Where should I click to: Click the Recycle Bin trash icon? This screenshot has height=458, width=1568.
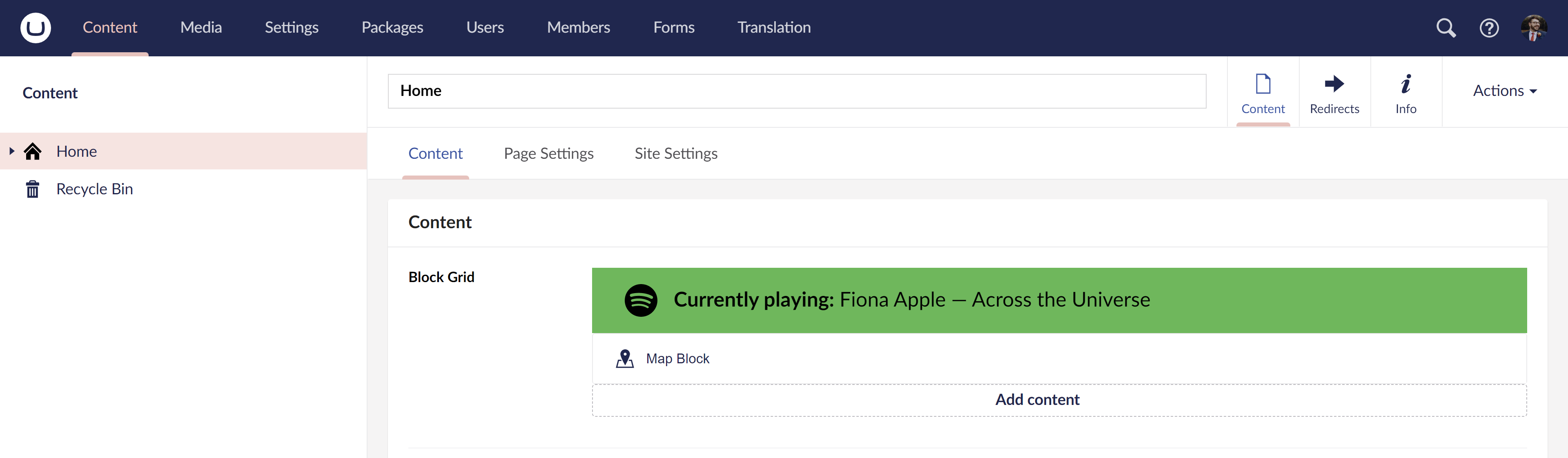(x=33, y=189)
